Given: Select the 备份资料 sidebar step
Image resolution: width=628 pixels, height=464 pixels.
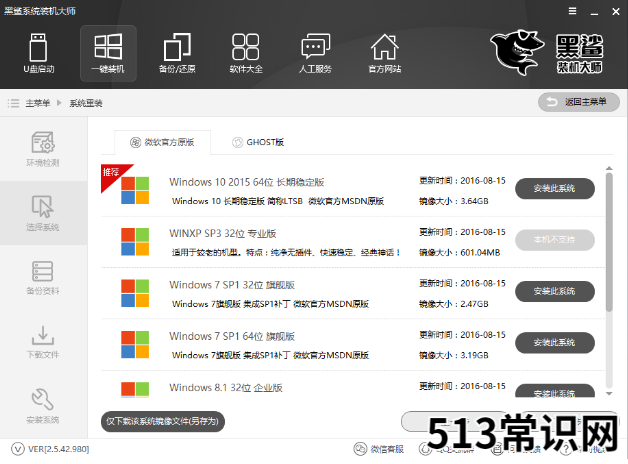Looking at the screenshot, I should (x=43, y=277).
